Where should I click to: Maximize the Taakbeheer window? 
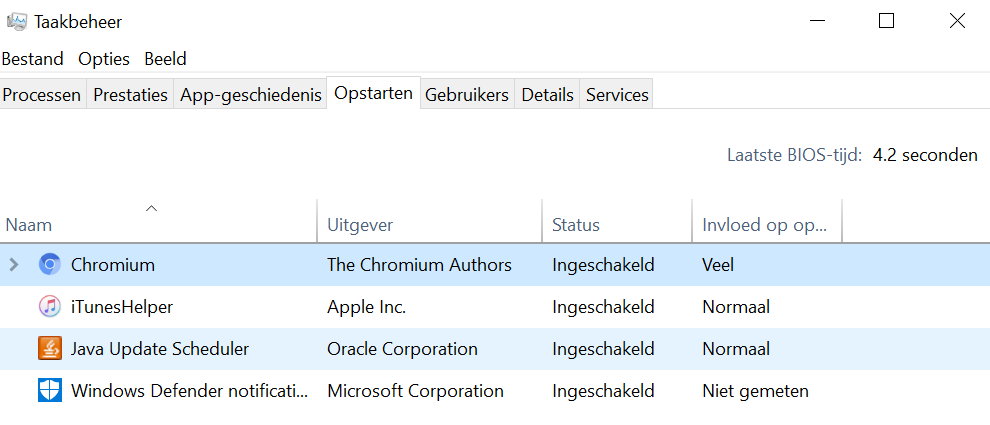(x=886, y=21)
